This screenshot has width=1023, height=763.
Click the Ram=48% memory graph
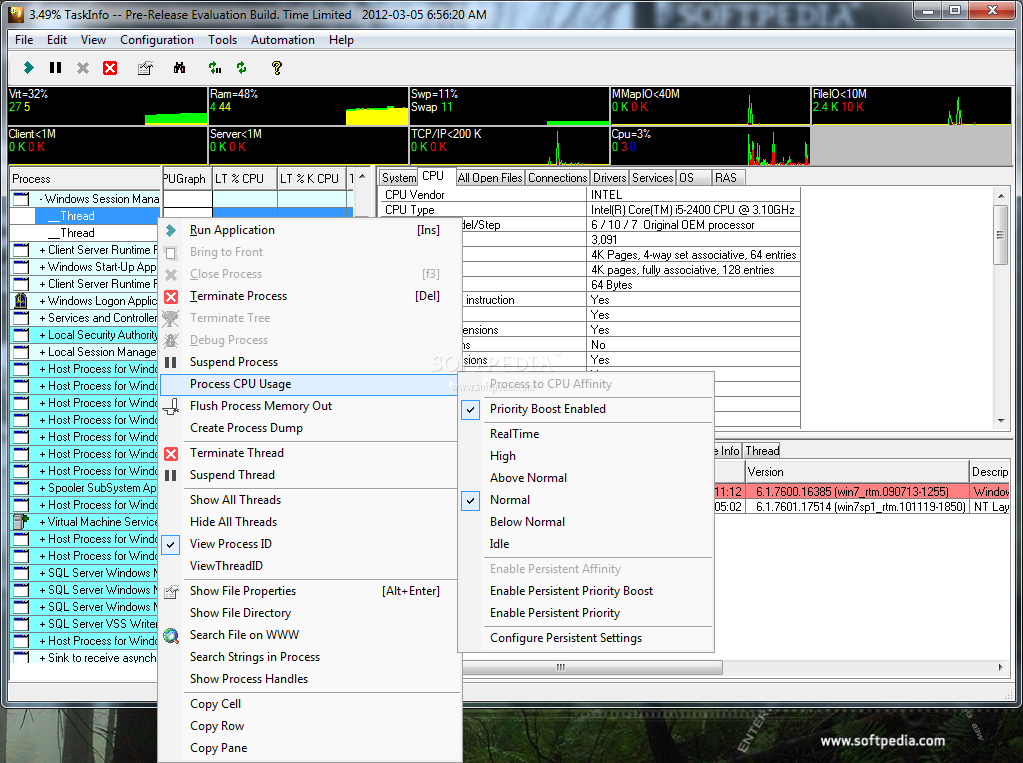tap(308, 106)
